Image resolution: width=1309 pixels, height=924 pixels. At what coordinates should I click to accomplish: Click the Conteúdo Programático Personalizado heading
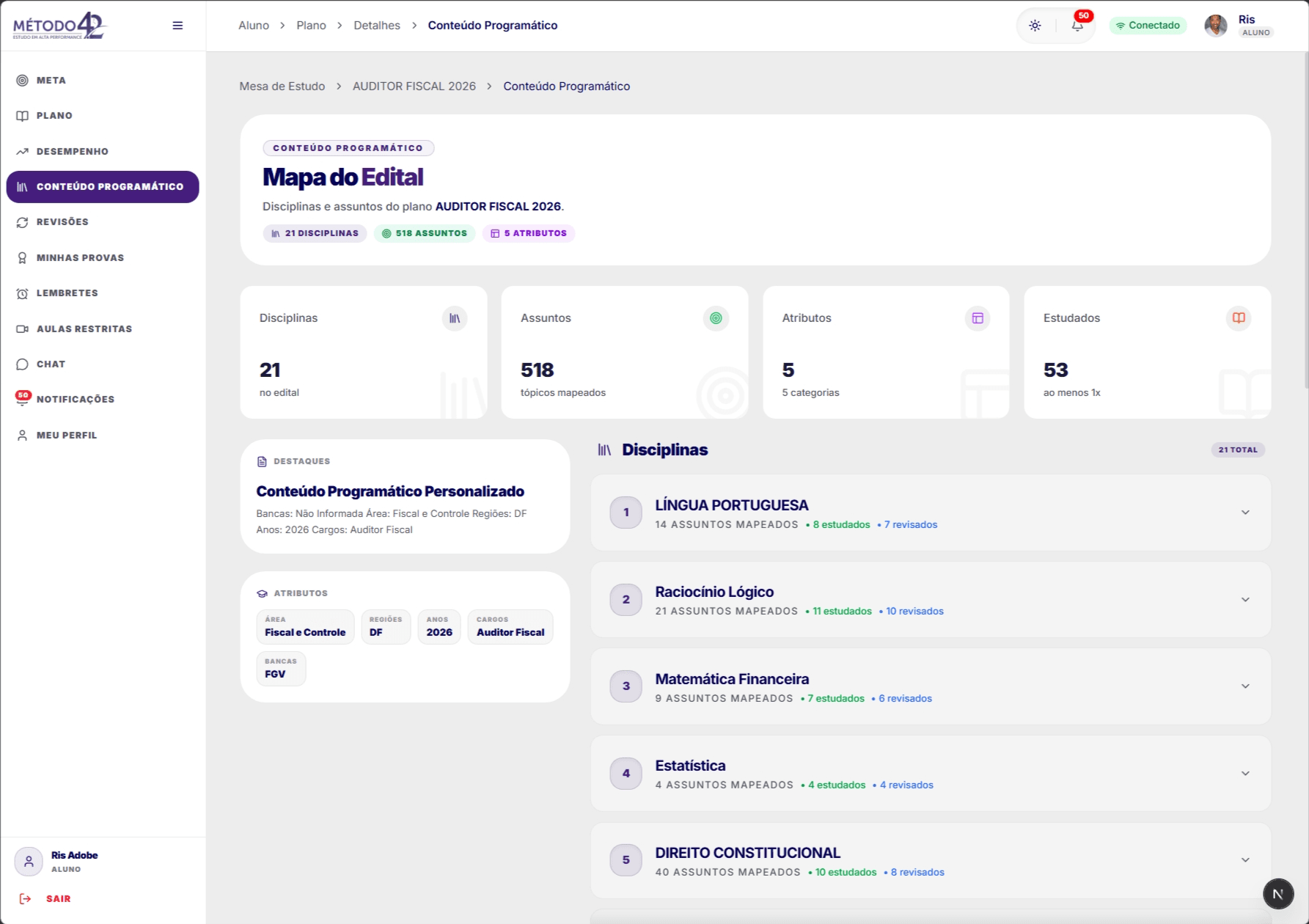(390, 491)
